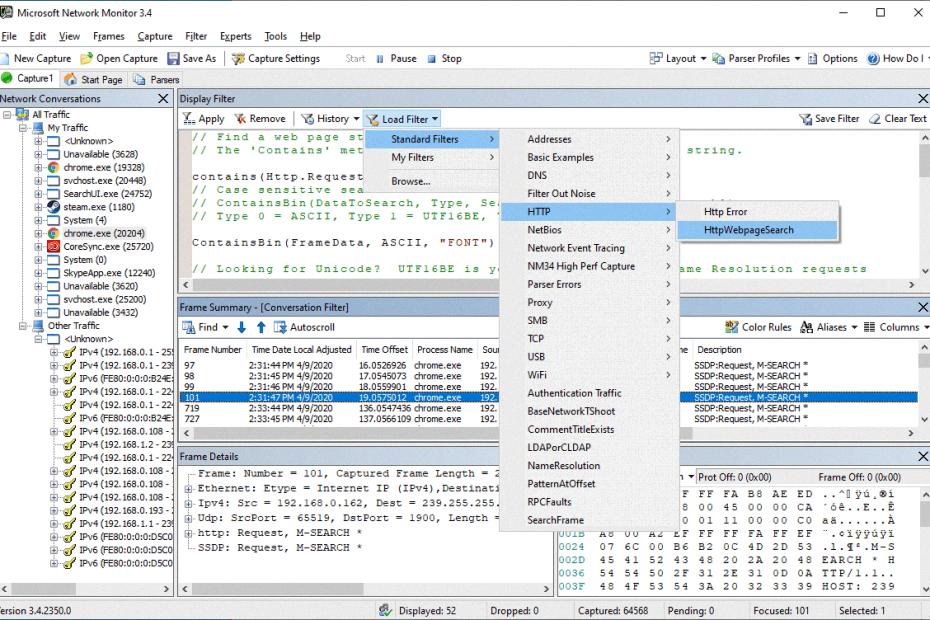Collapse the Other Traffic tree node

23,326
